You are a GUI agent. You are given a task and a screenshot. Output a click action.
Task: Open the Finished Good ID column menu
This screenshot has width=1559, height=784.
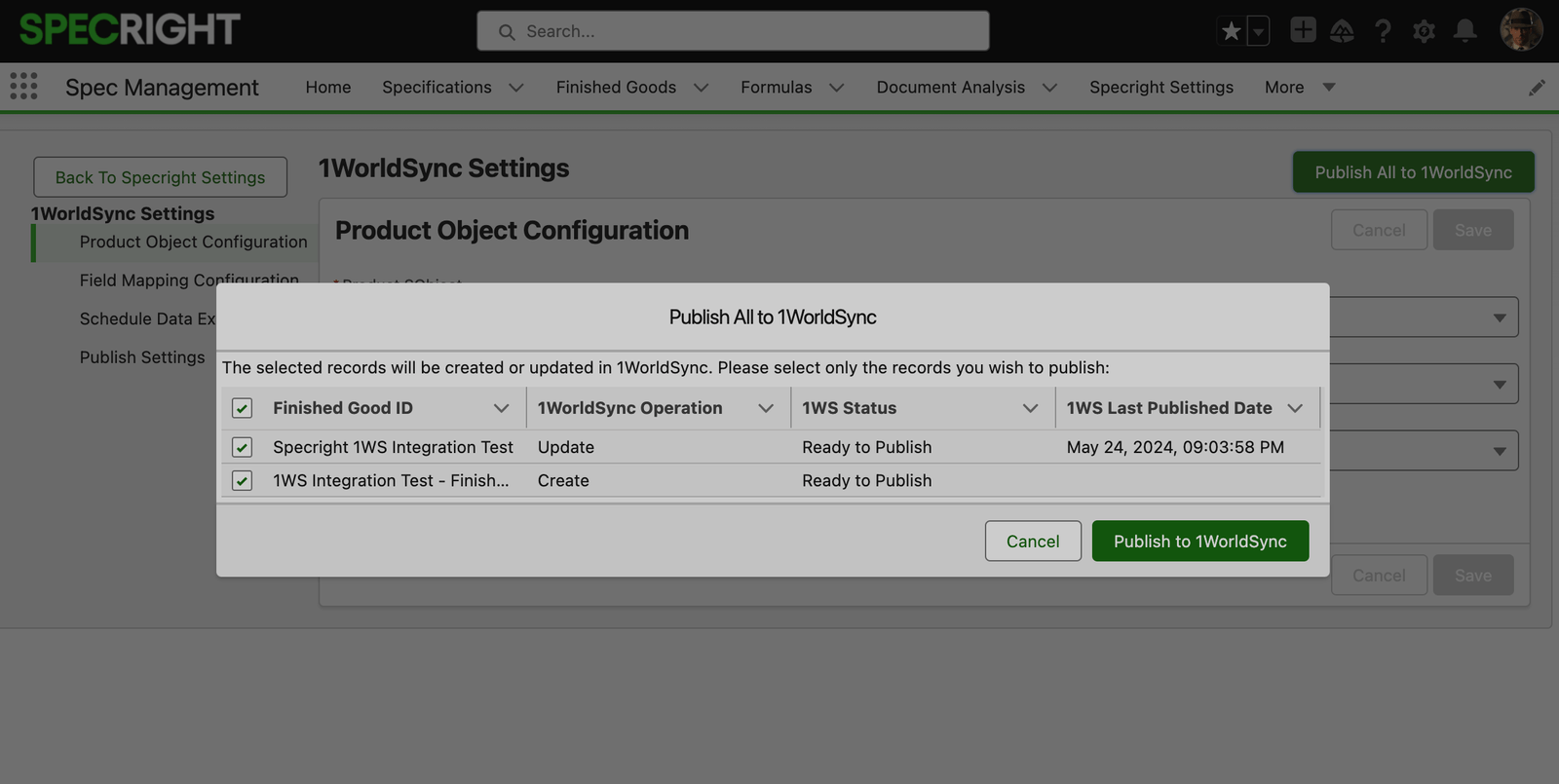(x=502, y=408)
